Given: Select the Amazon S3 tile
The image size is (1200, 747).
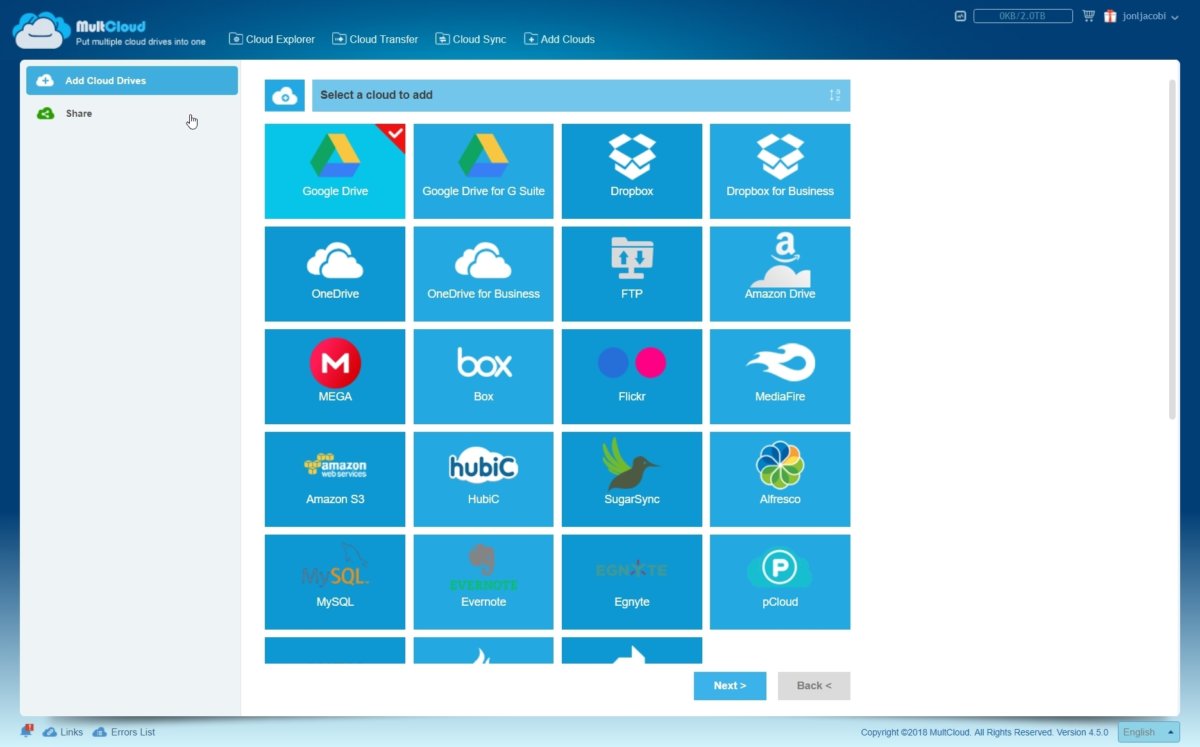Looking at the screenshot, I should (335, 479).
